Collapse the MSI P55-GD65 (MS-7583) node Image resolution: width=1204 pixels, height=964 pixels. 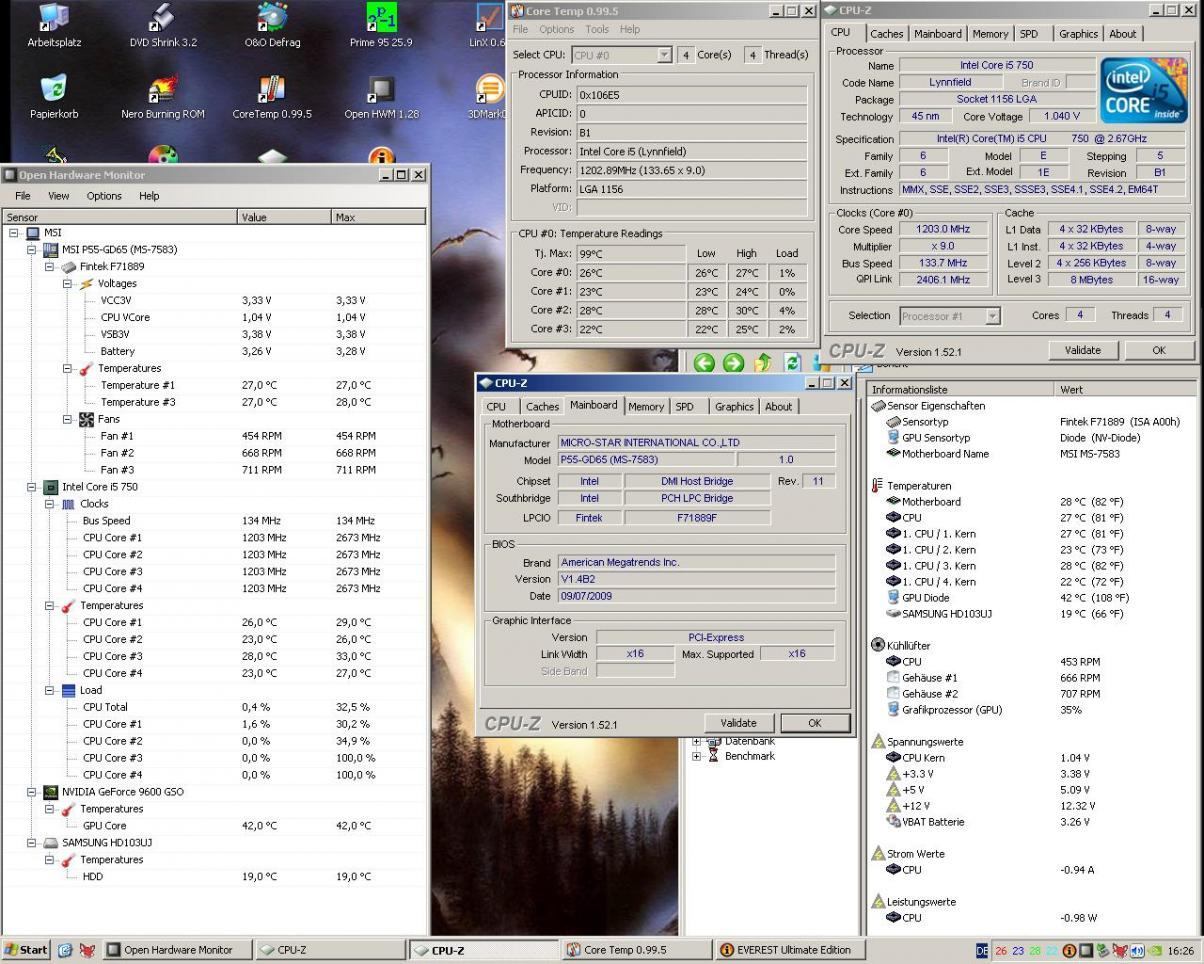(32, 250)
